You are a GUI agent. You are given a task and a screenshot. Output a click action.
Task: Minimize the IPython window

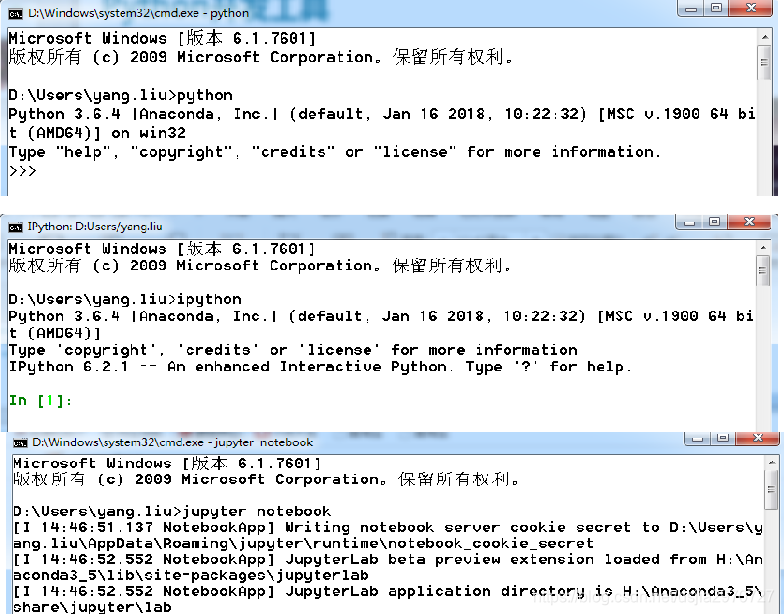(x=689, y=222)
